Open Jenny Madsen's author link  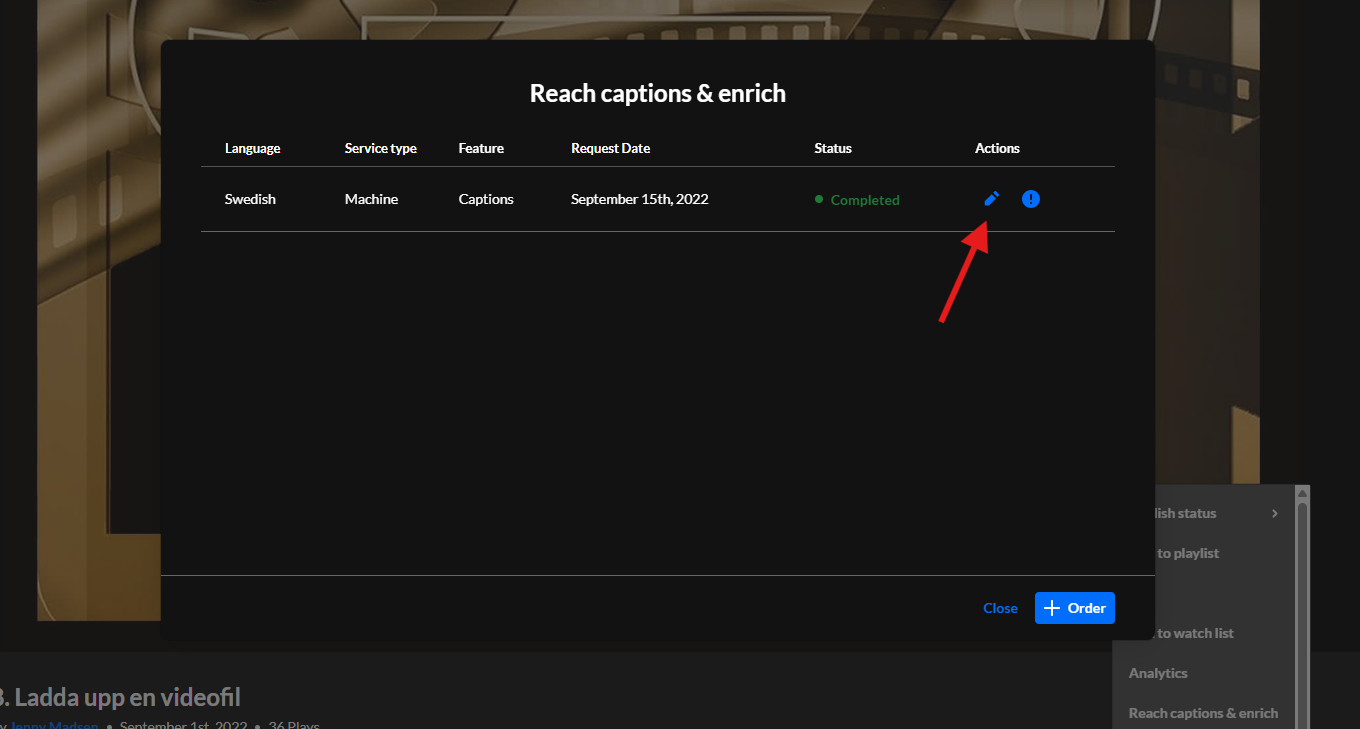coord(54,724)
